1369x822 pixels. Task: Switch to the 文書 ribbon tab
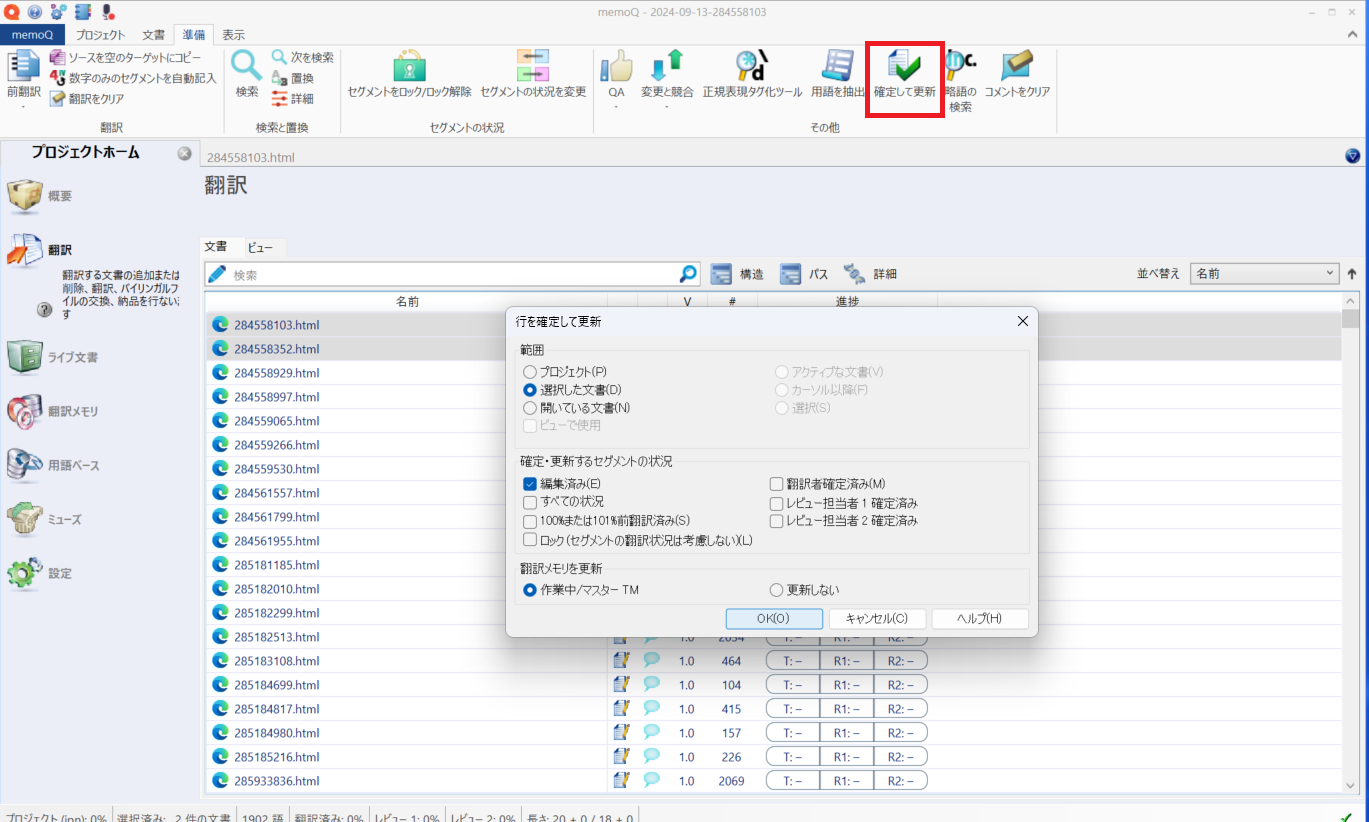pos(153,34)
